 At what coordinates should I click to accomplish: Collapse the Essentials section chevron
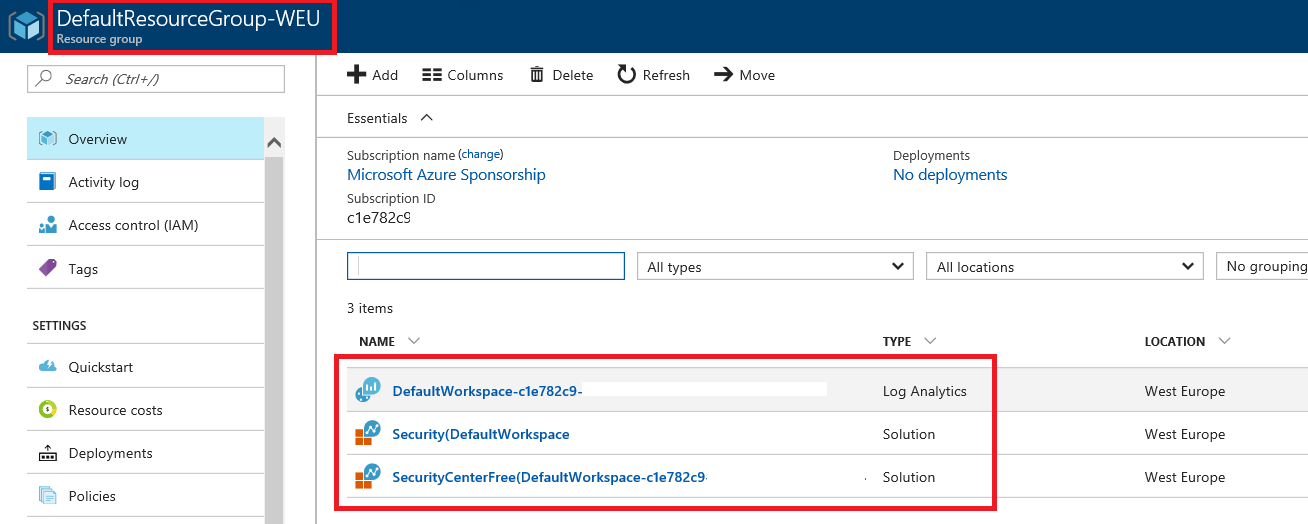(427, 117)
